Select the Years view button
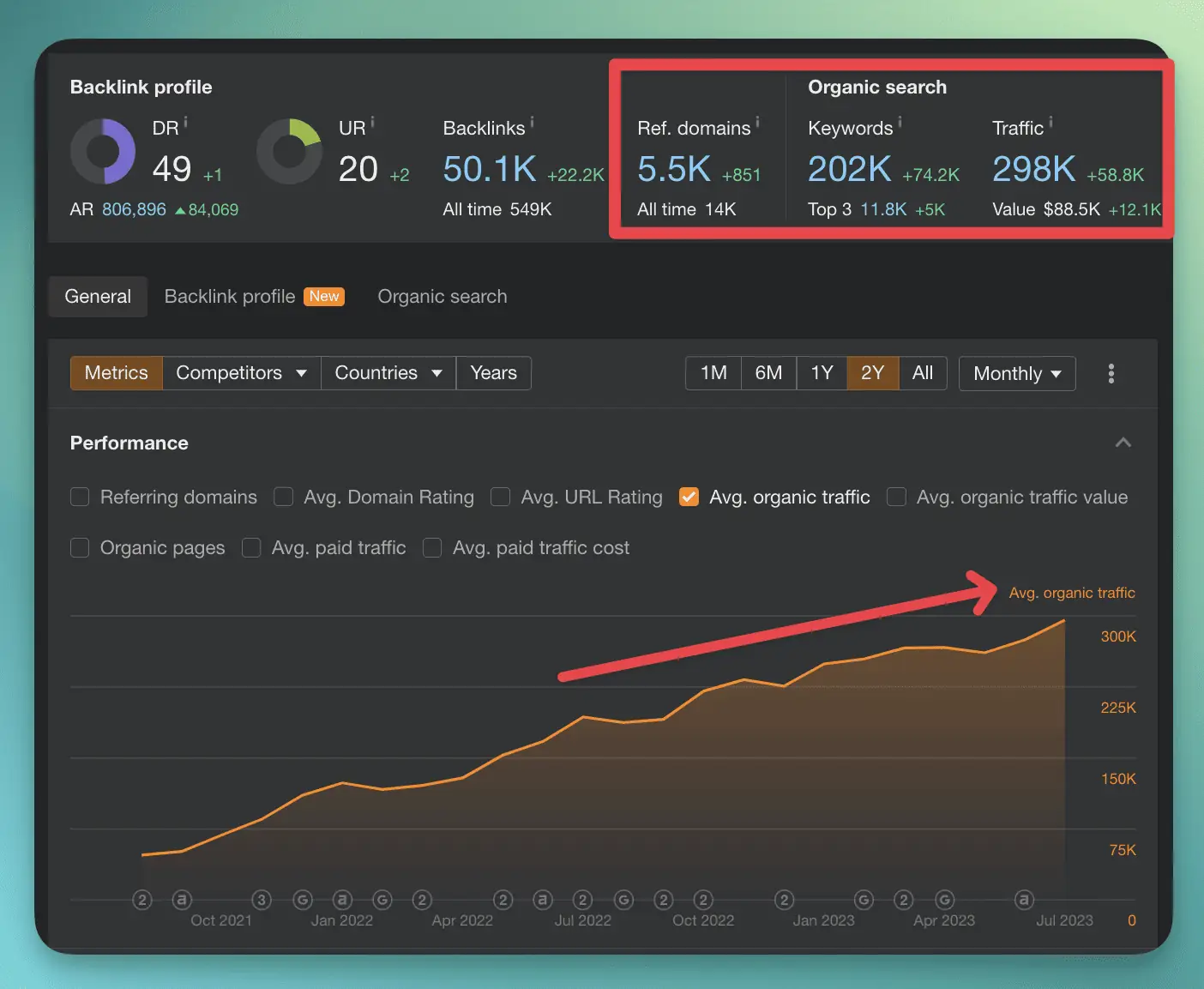The width and height of the screenshot is (1204, 989). 494,373
